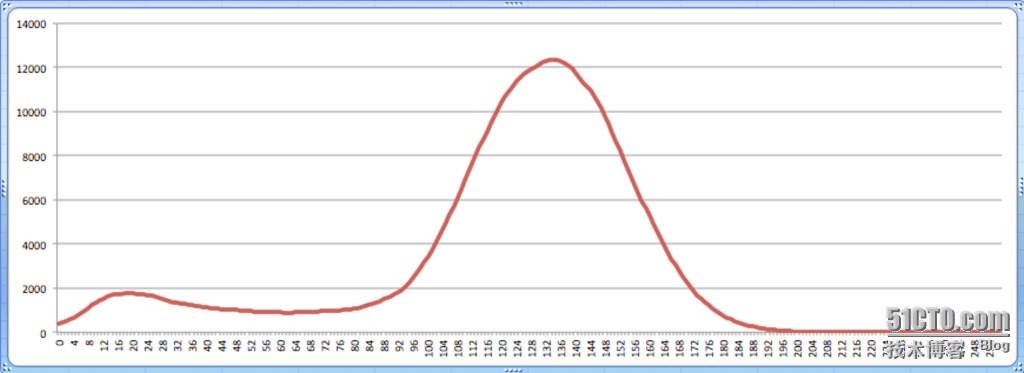Select horizontal axis label 64
Screen dimensions: 1024x373
(297, 346)
